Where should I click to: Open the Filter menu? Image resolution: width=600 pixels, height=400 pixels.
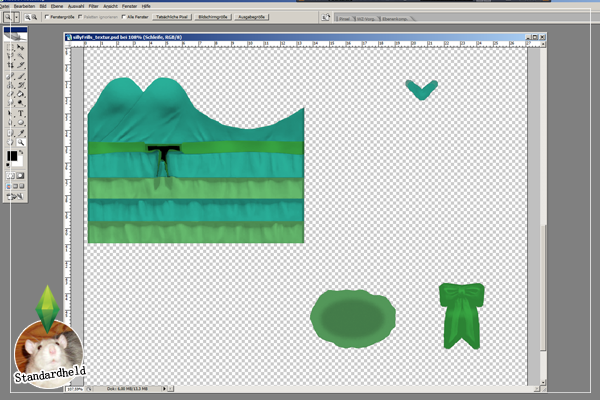coord(93,6)
